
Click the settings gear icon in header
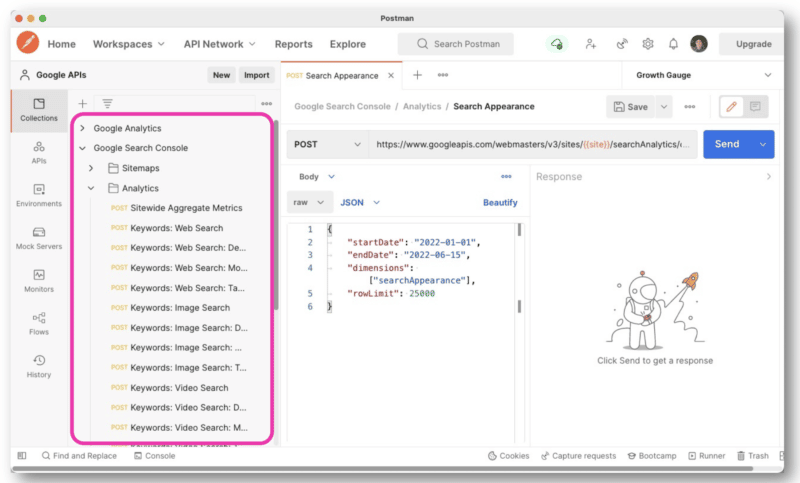click(x=648, y=44)
